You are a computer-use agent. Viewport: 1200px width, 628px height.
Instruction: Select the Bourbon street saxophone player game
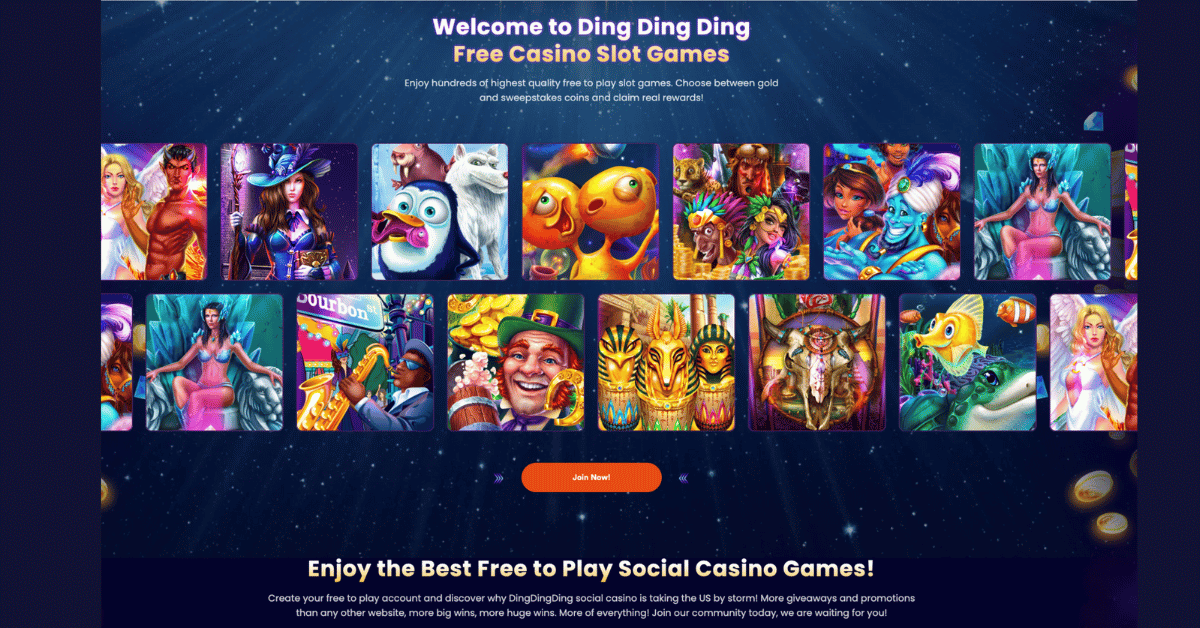[365, 362]
